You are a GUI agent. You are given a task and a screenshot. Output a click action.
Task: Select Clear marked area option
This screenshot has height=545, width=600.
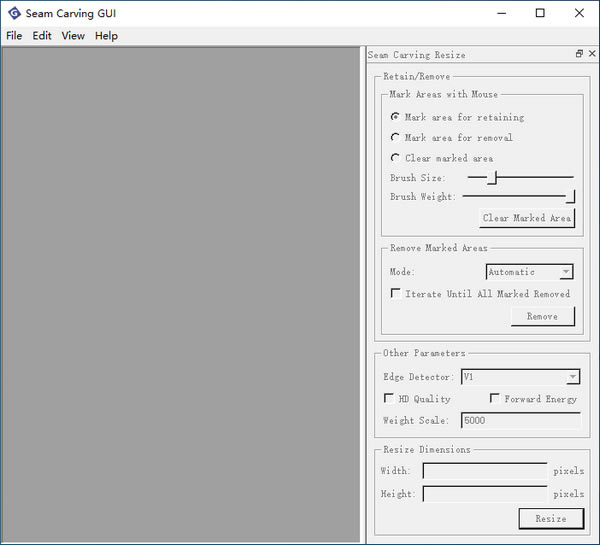[x=442, y=158]
